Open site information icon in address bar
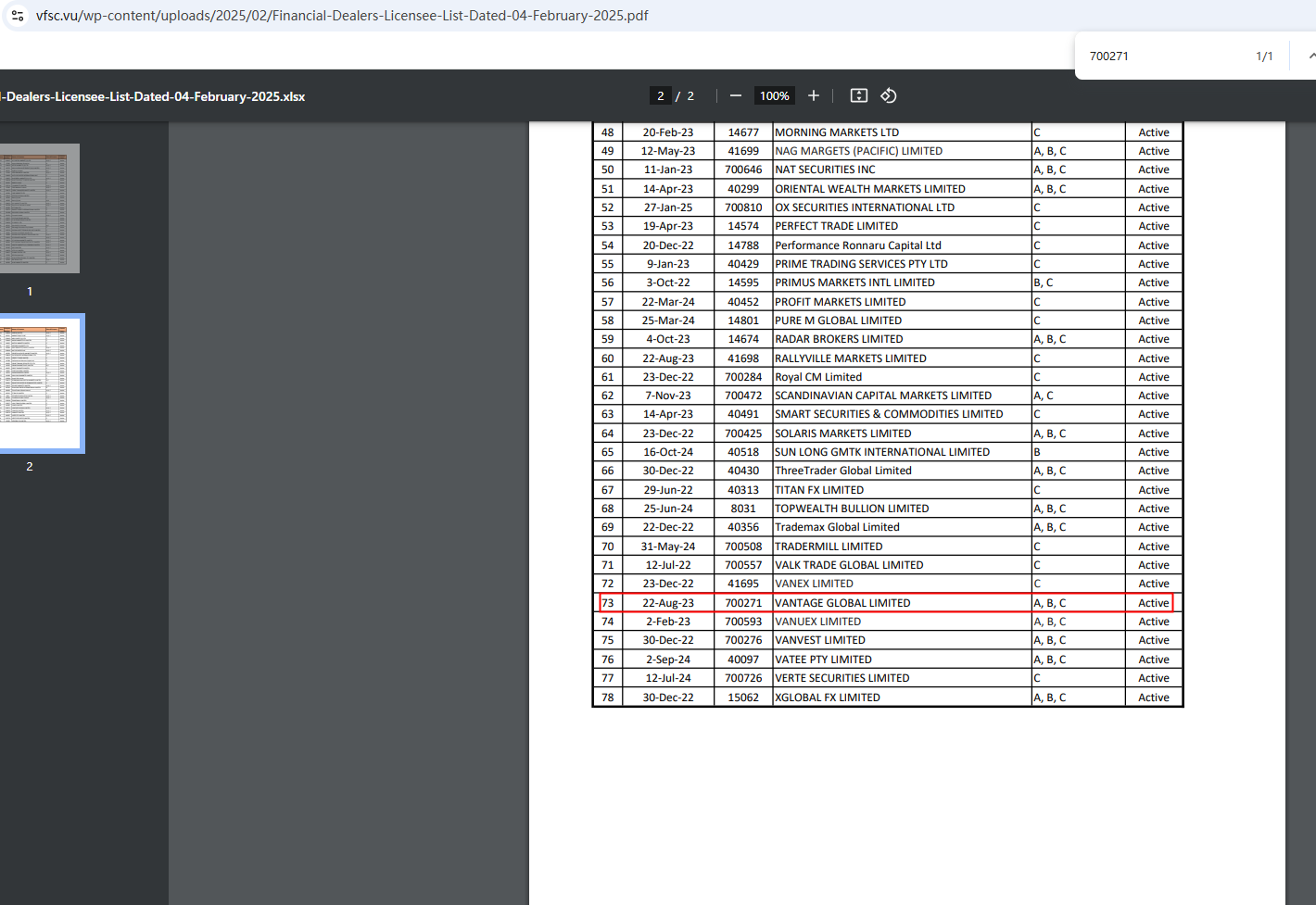Viewport: 1316px width, 905px height. (18, 16)
